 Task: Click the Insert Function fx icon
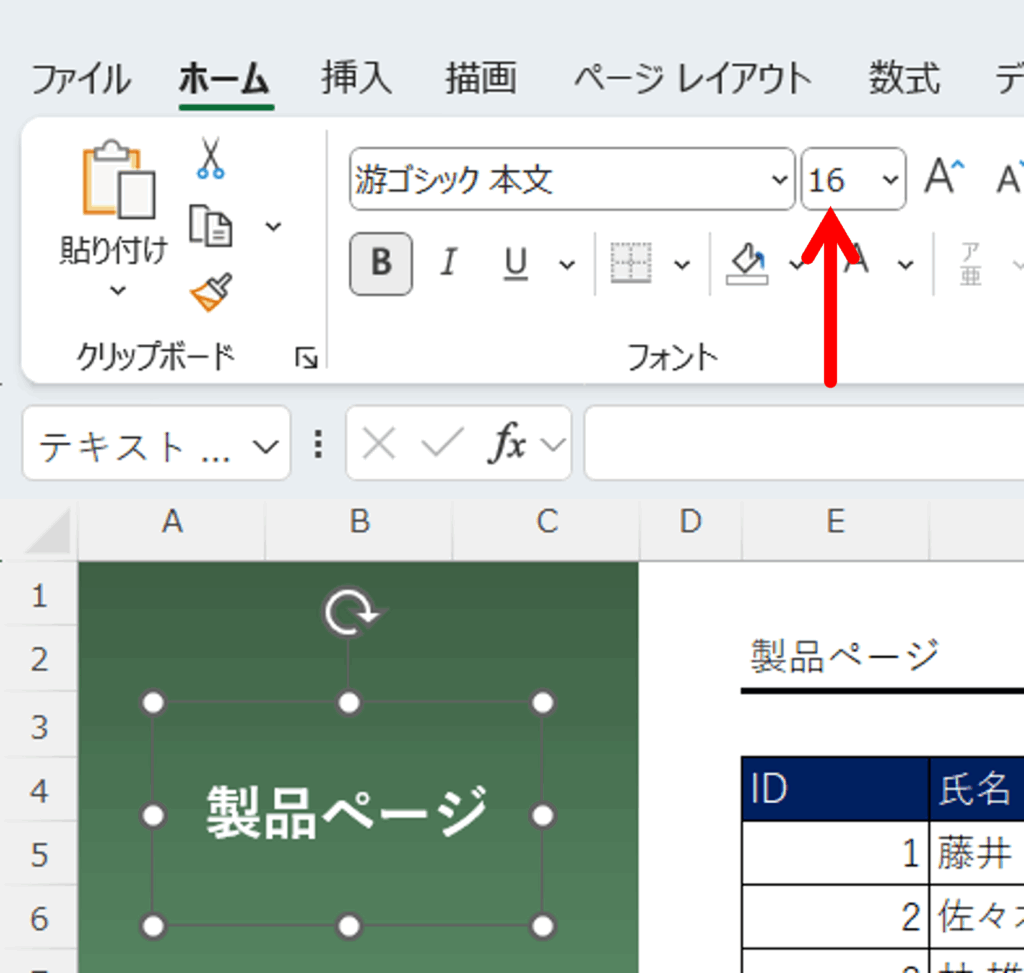click(x=507, y=444)
